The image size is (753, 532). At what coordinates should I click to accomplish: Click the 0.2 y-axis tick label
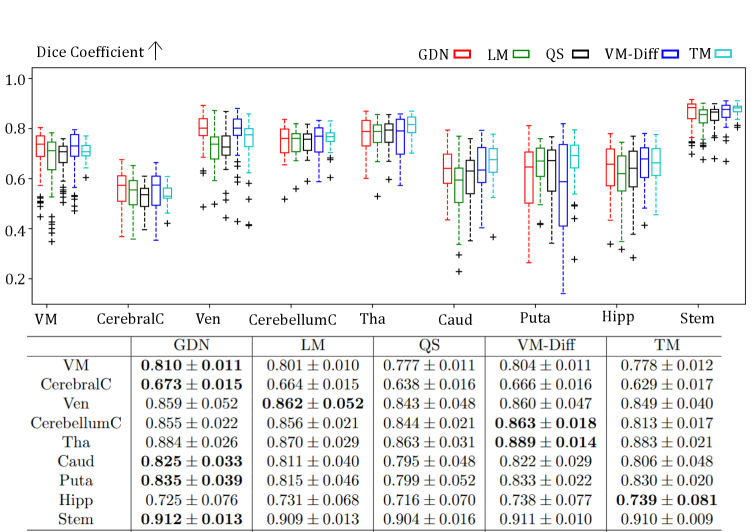click(x=15, y=279)
